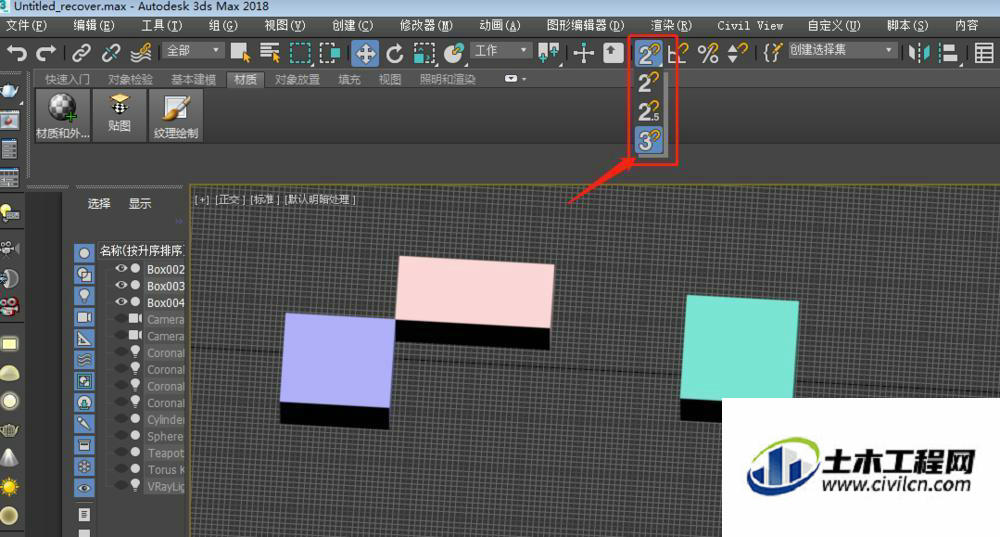This screenshot has width=1000, height=537.
Task: Unhide the Sphere object via its eye
Action: (x=121, y=436)
